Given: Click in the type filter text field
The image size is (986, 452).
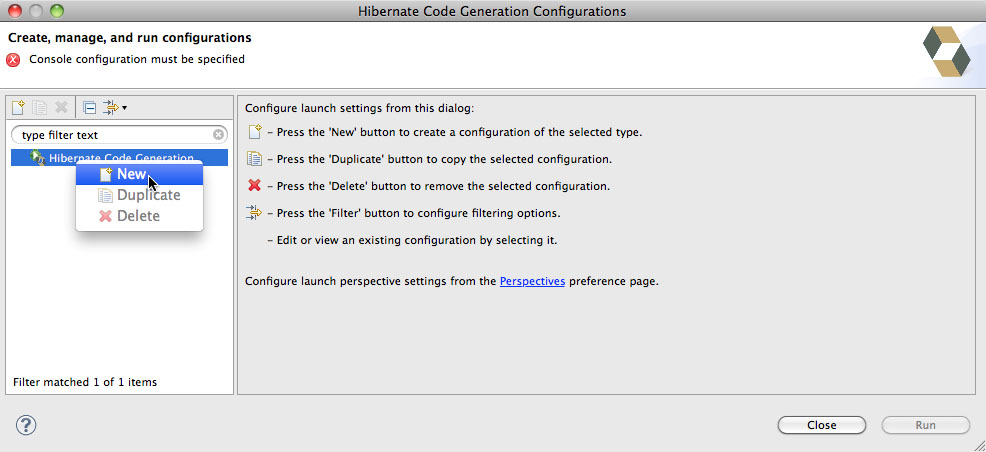Looking at the screenshot, I should [113, 135].
